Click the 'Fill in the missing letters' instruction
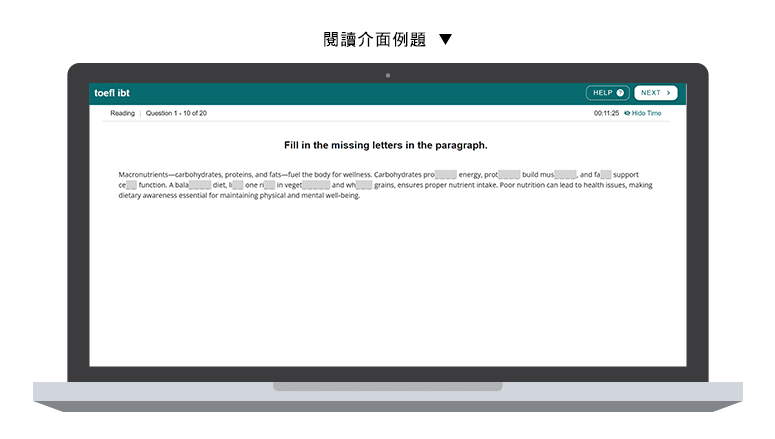 [x=387, y=146]
